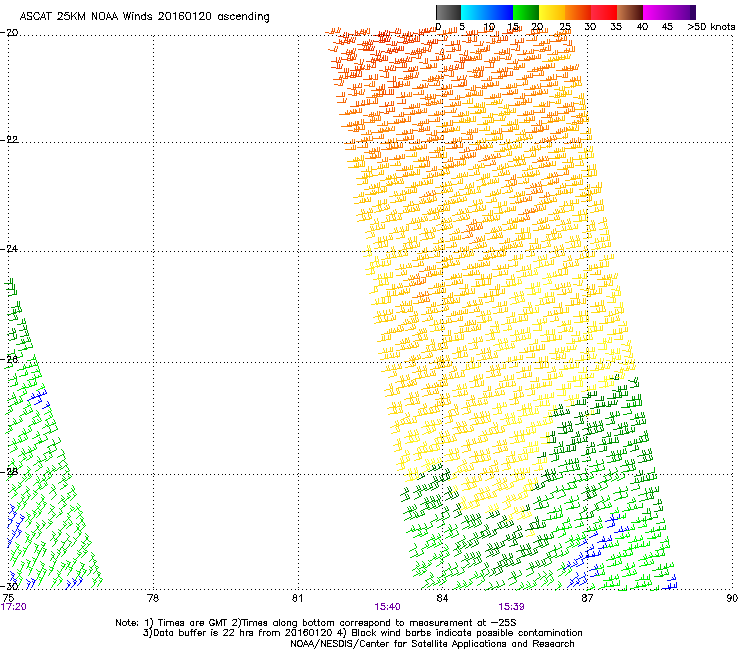The image size is (740, 650).
Task: Click the NOAA/NESDIS Center for Satellite Applications credit
Action: [x=432, y=644]
